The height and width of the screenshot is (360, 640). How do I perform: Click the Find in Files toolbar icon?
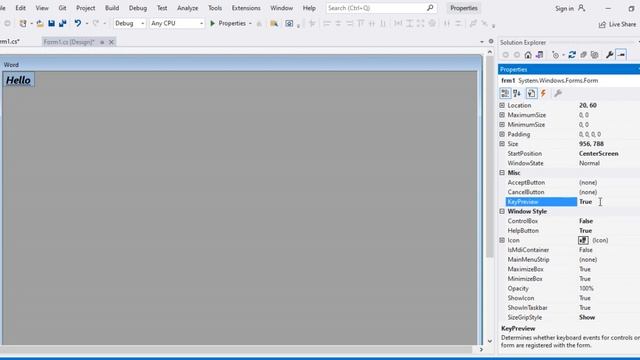point(274,24)
